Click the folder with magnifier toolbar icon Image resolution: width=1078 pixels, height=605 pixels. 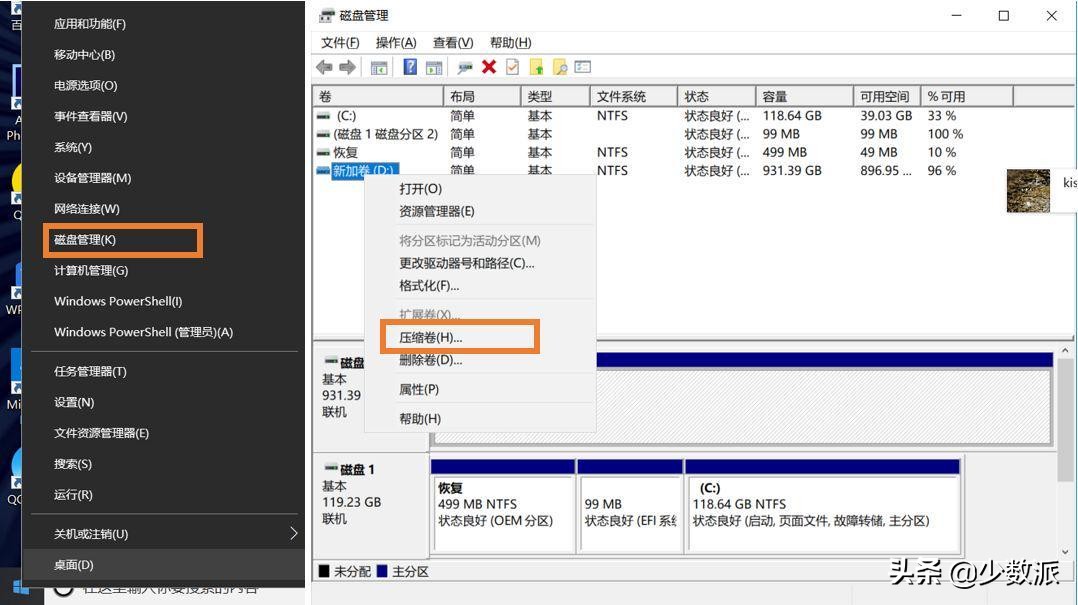558,67
